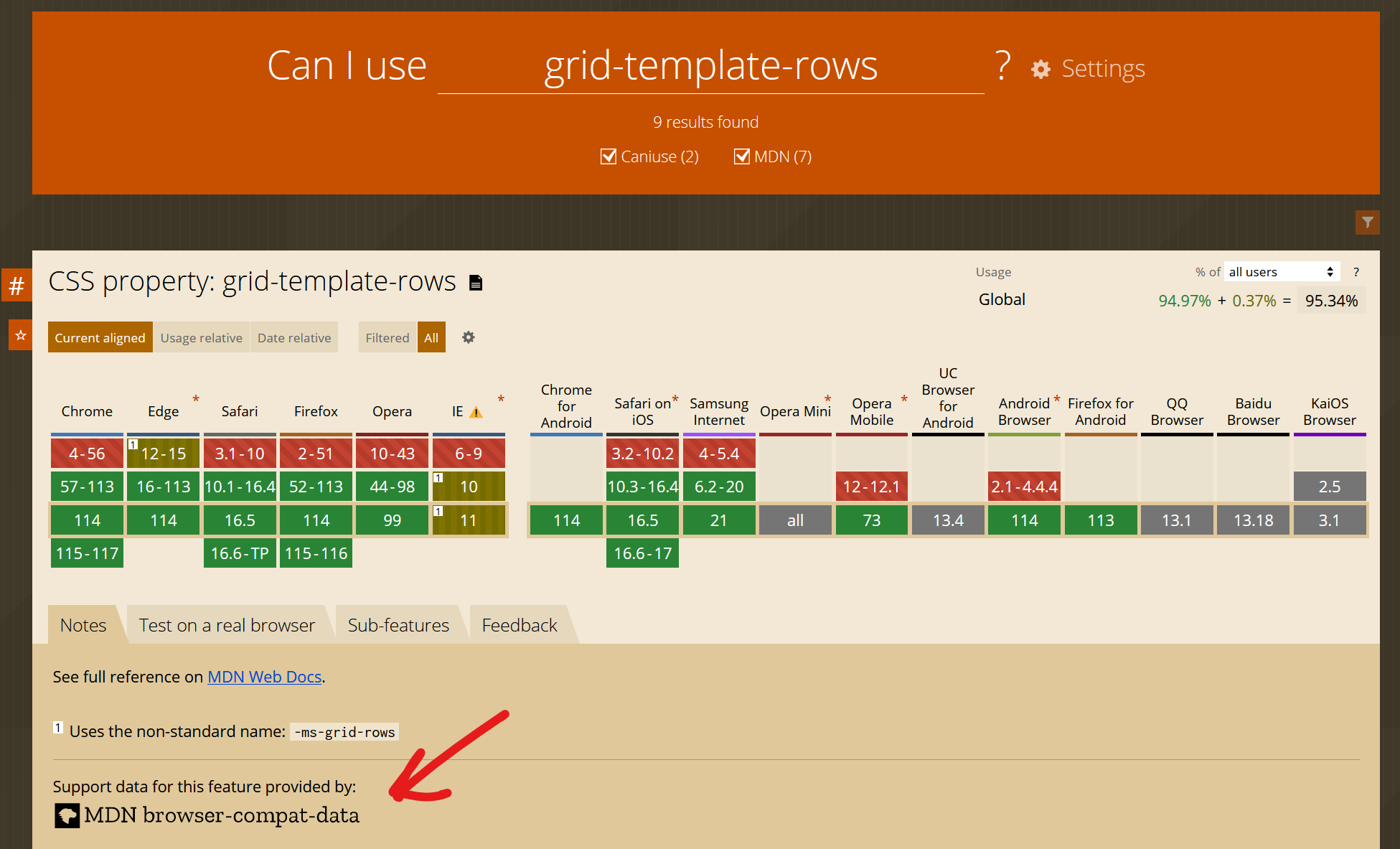Click the spec document icon beside the title
This screenshot has width=1400, height=849.
coord(475,283)
